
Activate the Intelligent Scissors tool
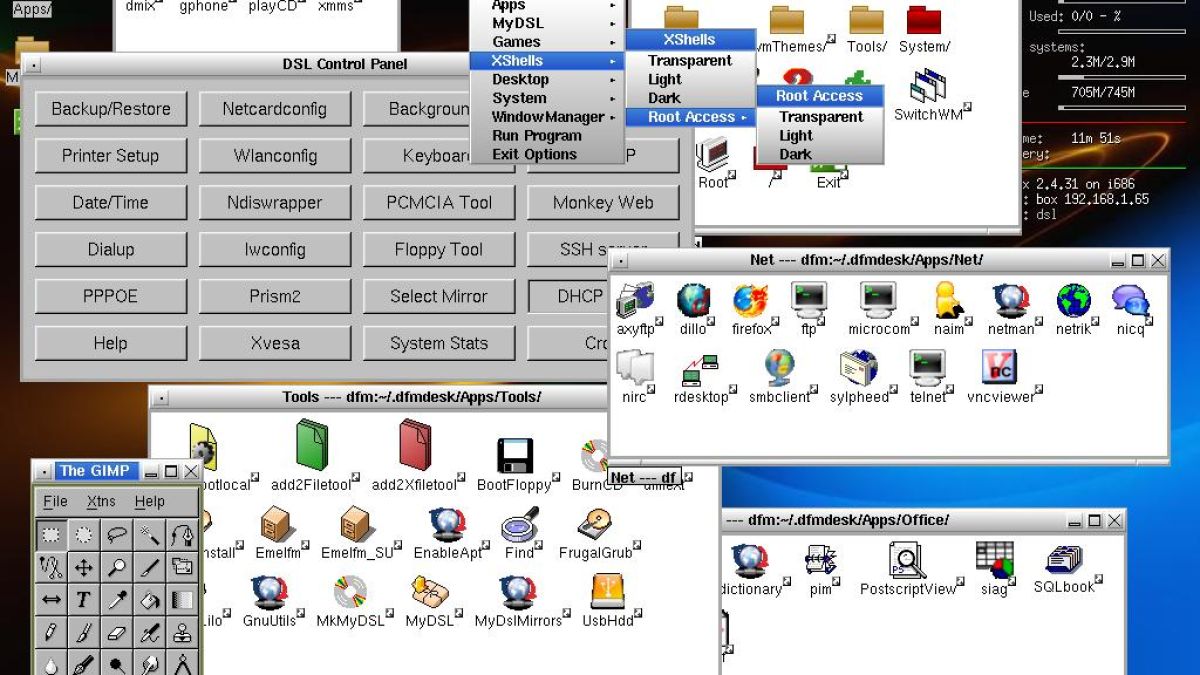pyautogui.click(x=51, y=568)
